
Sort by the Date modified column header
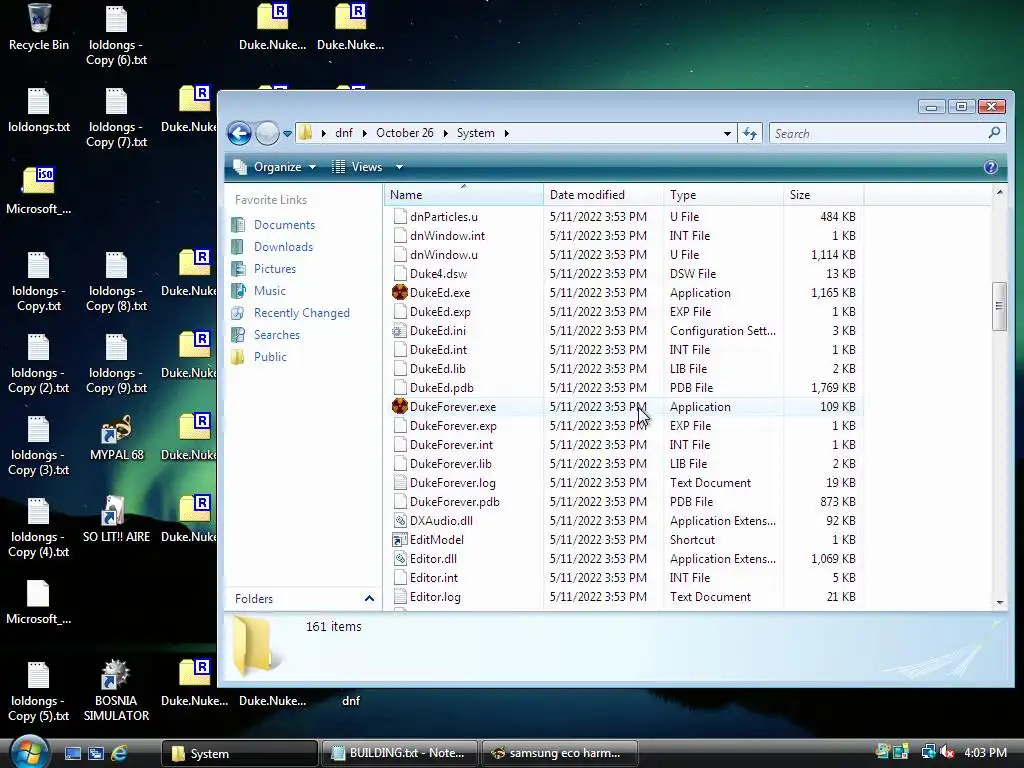point(603,195)
